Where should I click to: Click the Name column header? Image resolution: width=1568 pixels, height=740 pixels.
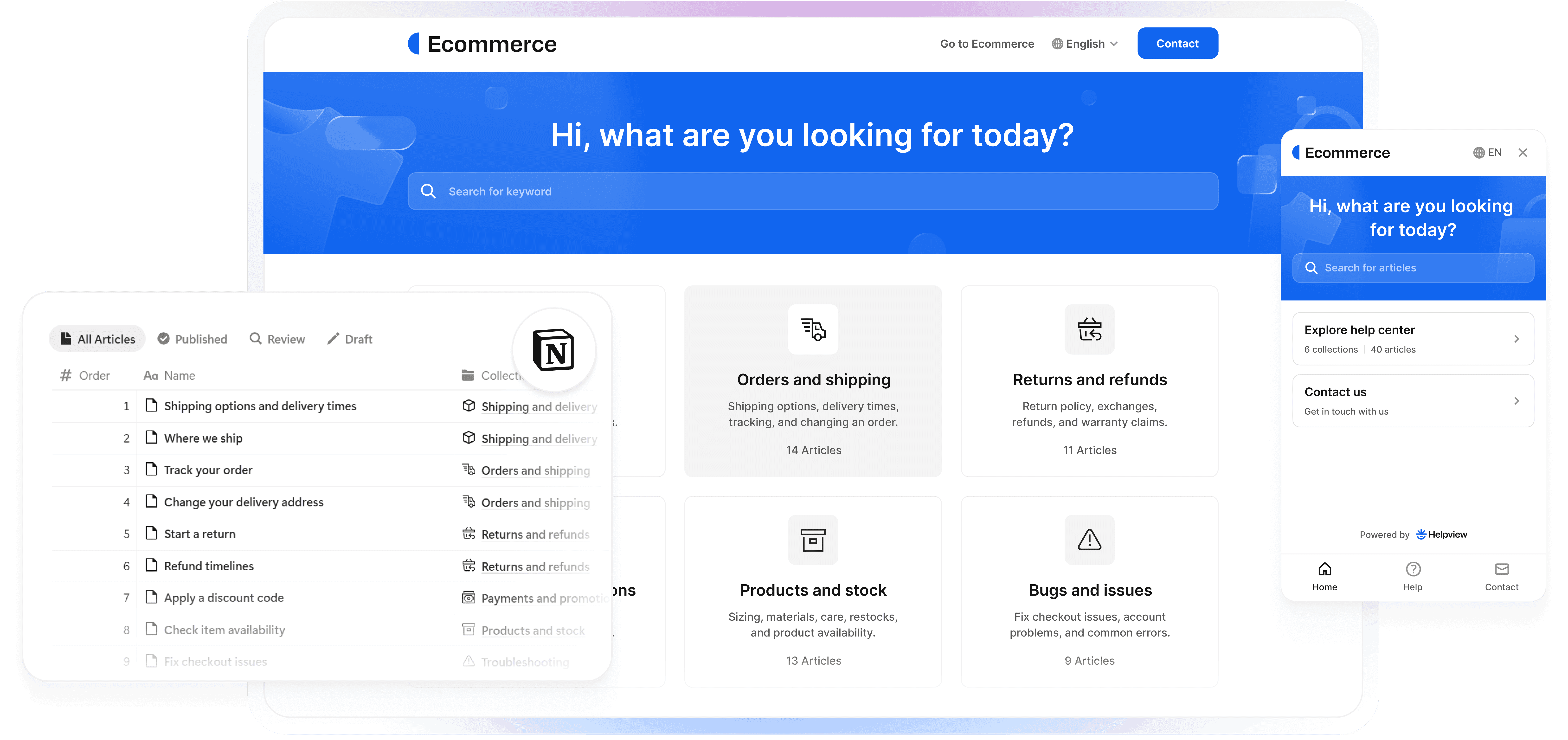coord(169,375)
